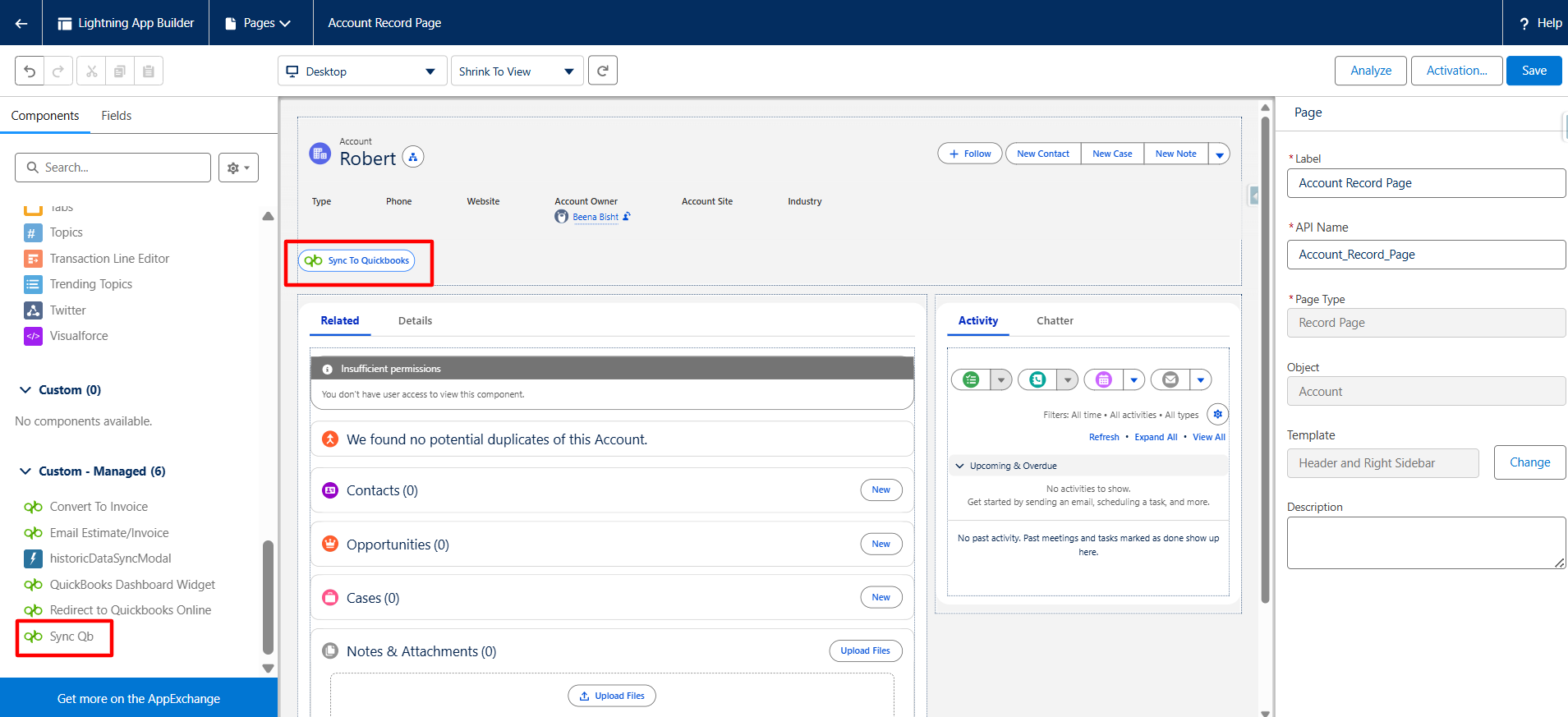Image resolution: width=1568 pixels, height=717 pixels.
Task: Click the refresh canvas icon
Action: tap(603, 71)
